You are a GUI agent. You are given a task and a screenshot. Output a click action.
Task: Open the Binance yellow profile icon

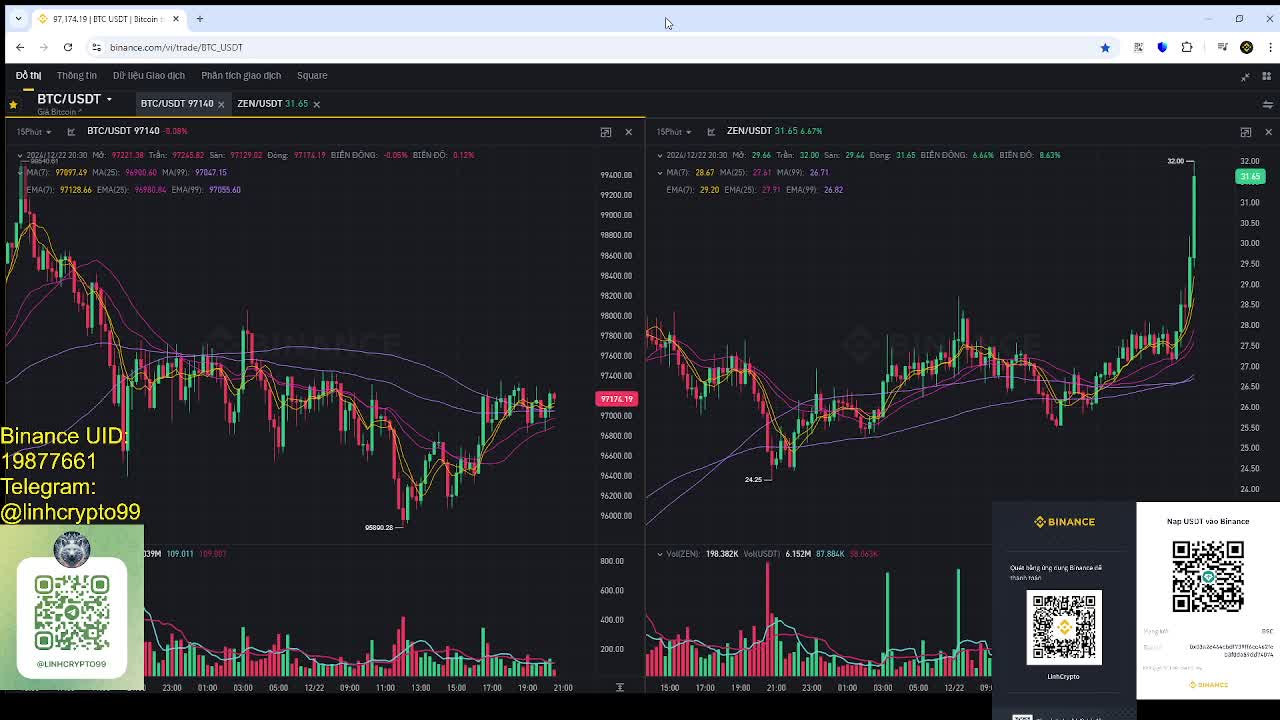click(1246, 47)
